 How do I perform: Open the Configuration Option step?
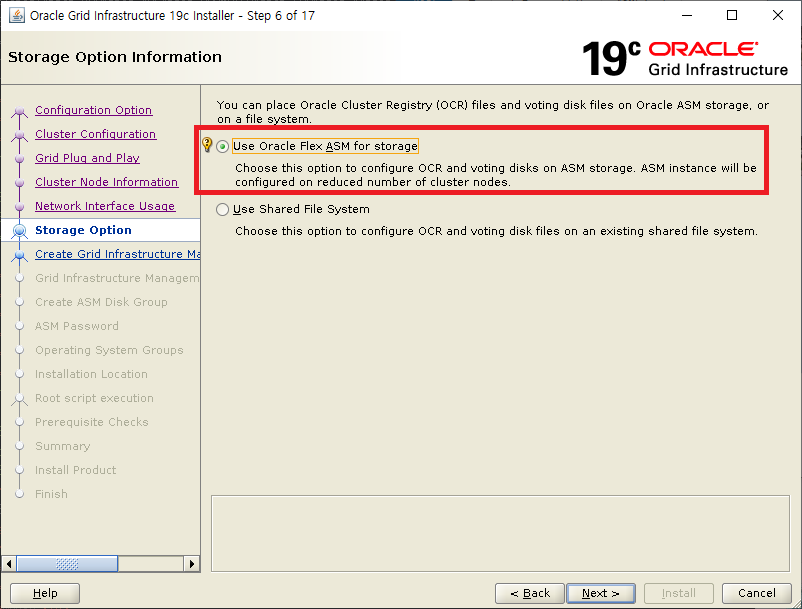click(94, 110)
